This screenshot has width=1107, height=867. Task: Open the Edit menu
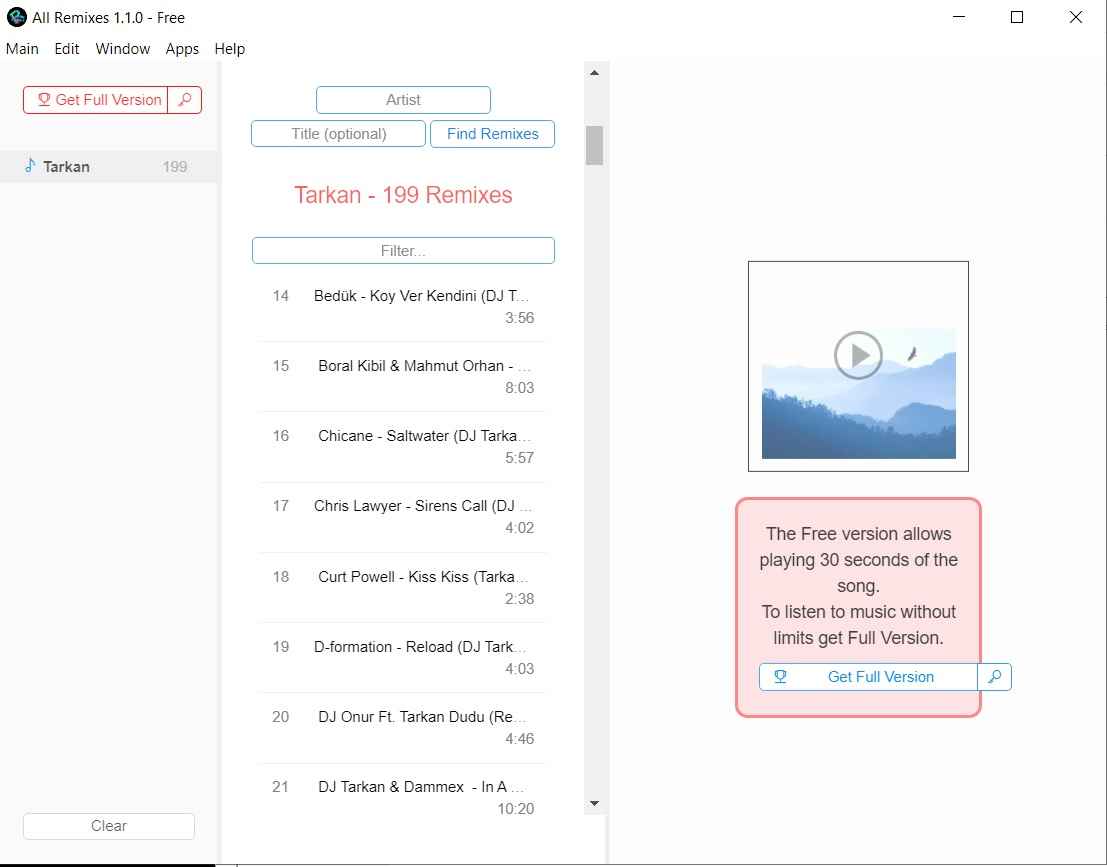(67, 49)
